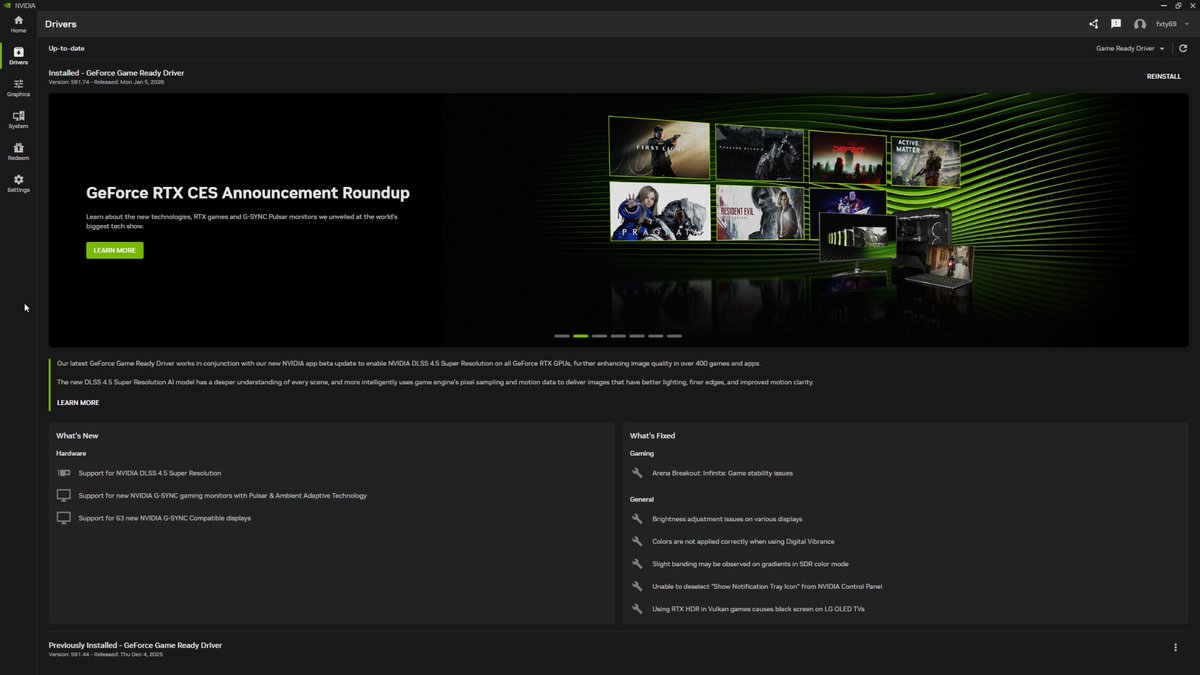This screenshot has width=1200, height=675.
Task: Open the Redeem section in sidebar
Action: (x=18, y=152)
